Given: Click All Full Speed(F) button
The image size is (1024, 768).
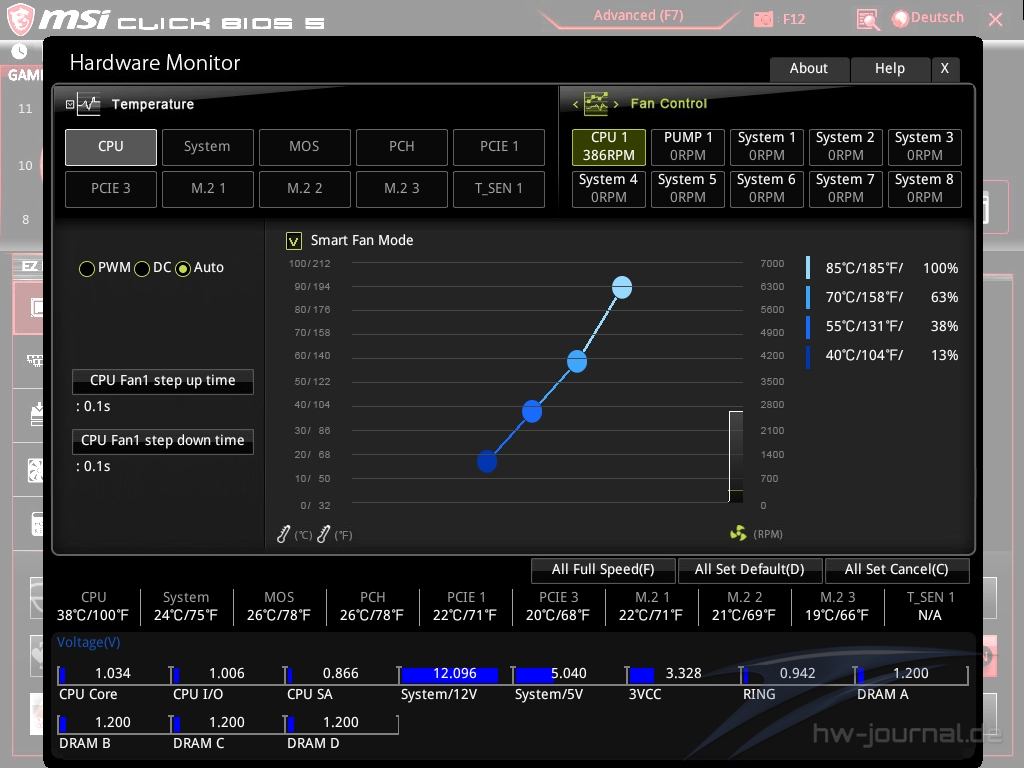Looking at the screenshot, I should pos(603,569).
